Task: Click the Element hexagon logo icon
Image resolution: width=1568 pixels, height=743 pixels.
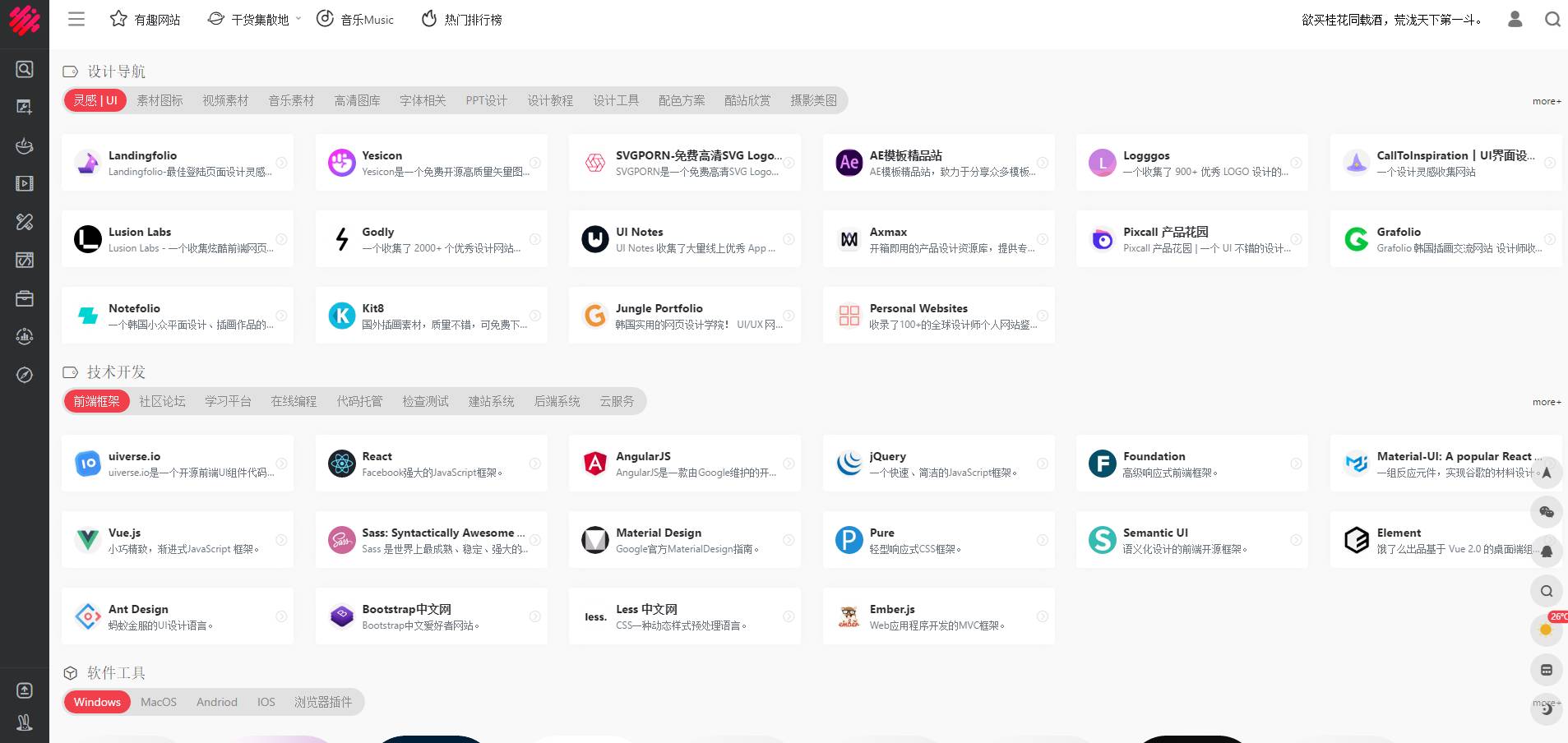Action: point(1356,540)
